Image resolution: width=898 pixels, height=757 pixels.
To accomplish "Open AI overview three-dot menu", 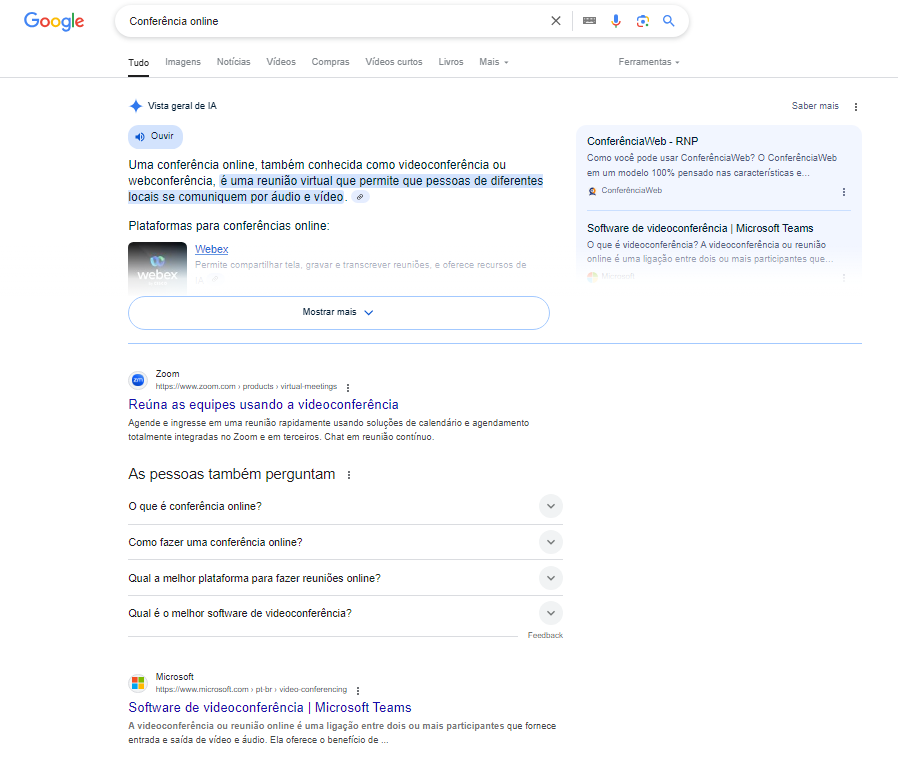I will [x=856, y=107].
